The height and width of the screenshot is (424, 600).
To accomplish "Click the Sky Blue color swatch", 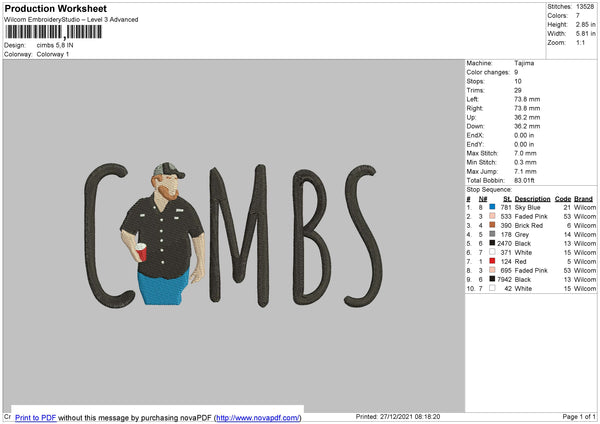I will coord(492,207).
